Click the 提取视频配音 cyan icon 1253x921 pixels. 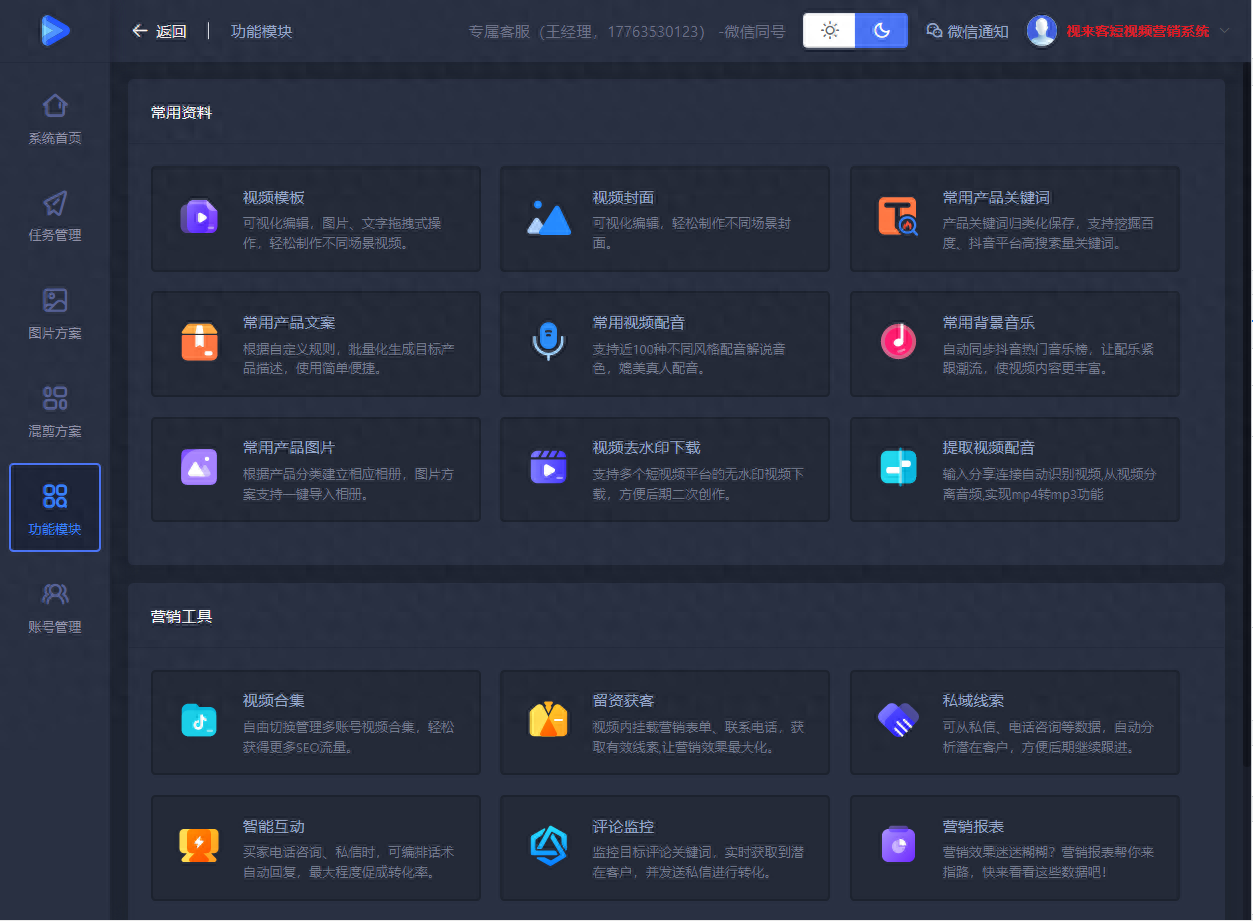(898, 467)
